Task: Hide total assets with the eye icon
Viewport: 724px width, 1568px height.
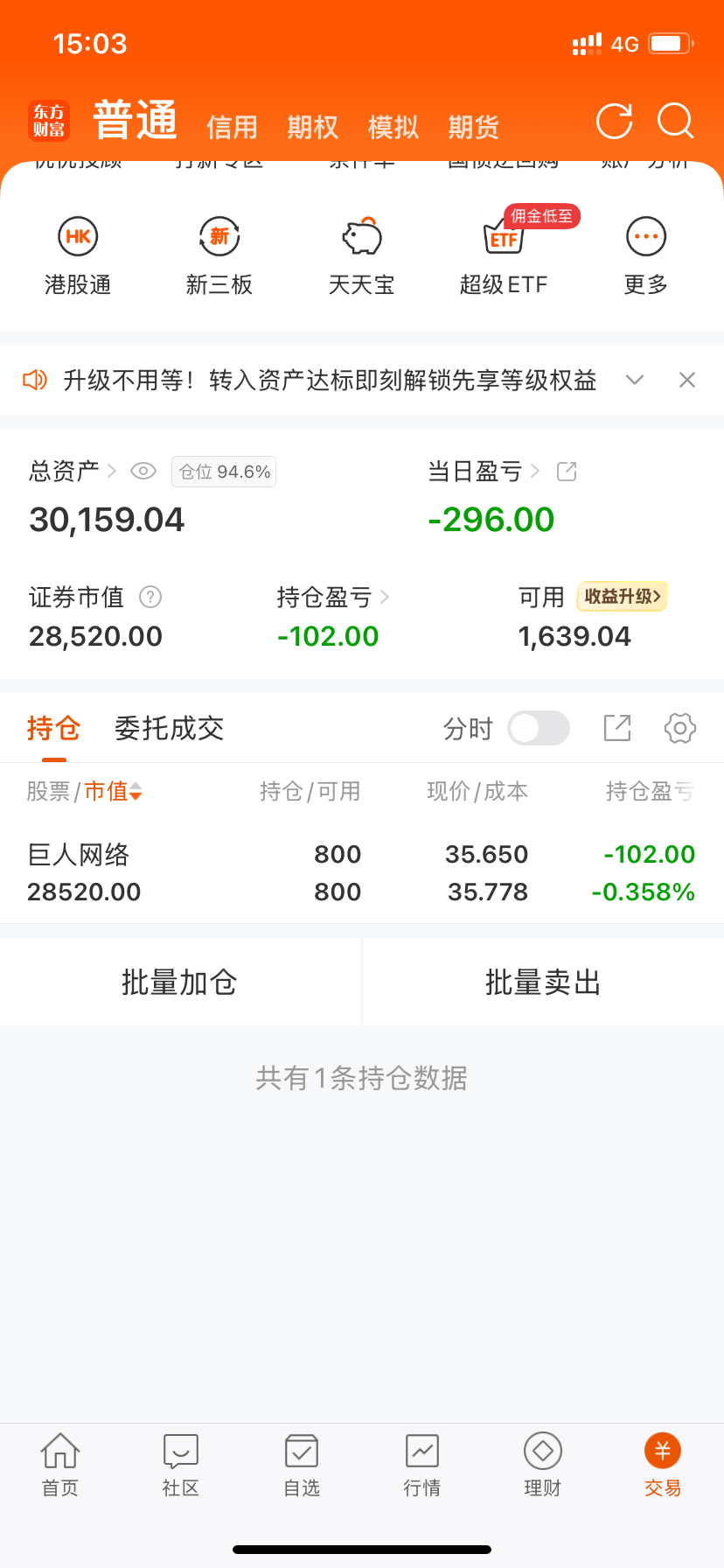Action: pyautogui.click(x=143, y=472)
